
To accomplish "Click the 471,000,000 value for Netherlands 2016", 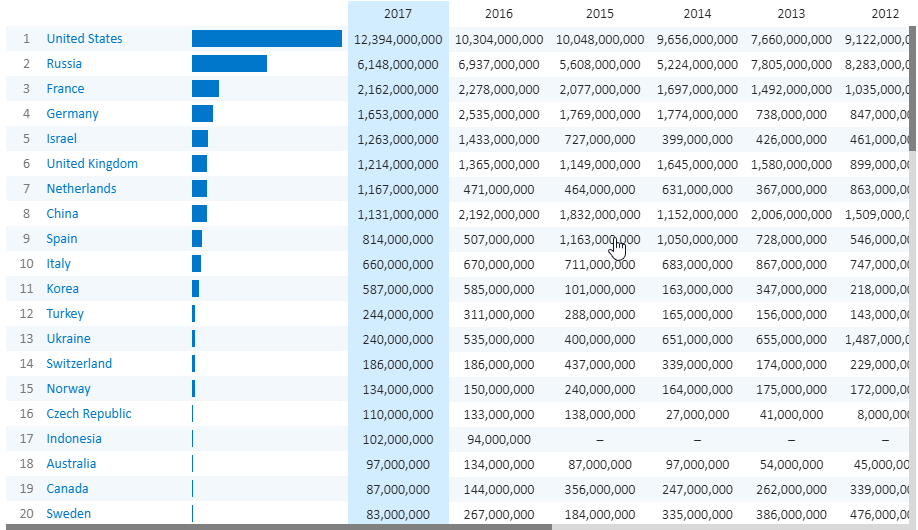I will (499, 190).
